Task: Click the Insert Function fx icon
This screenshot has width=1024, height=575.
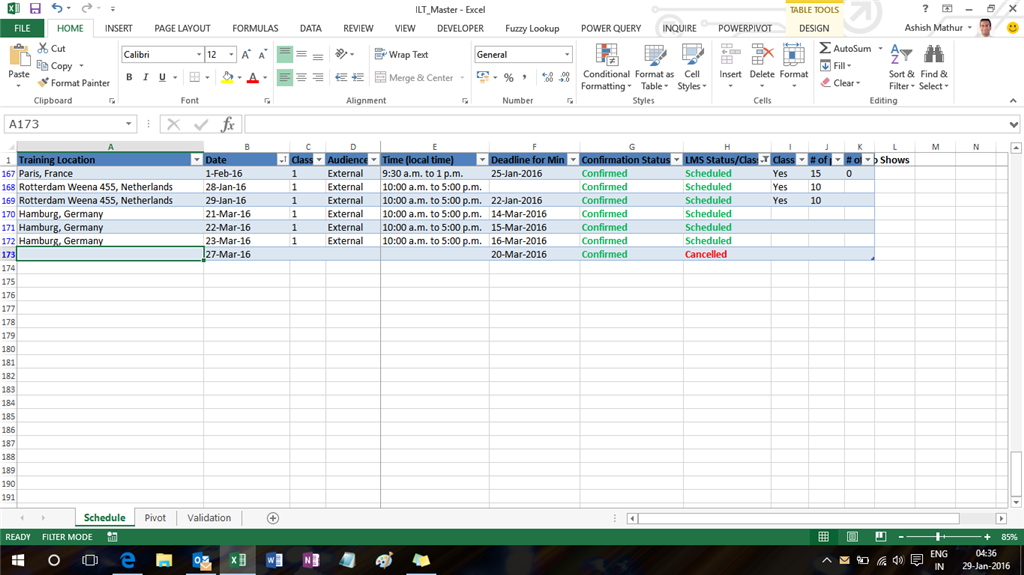Action: (227, 124)
